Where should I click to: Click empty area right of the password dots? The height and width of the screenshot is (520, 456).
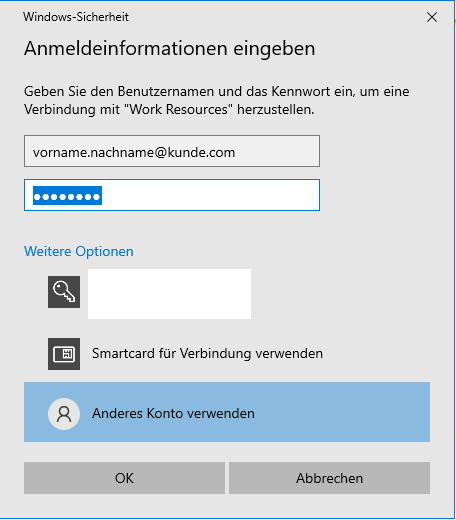coord(210,195)
